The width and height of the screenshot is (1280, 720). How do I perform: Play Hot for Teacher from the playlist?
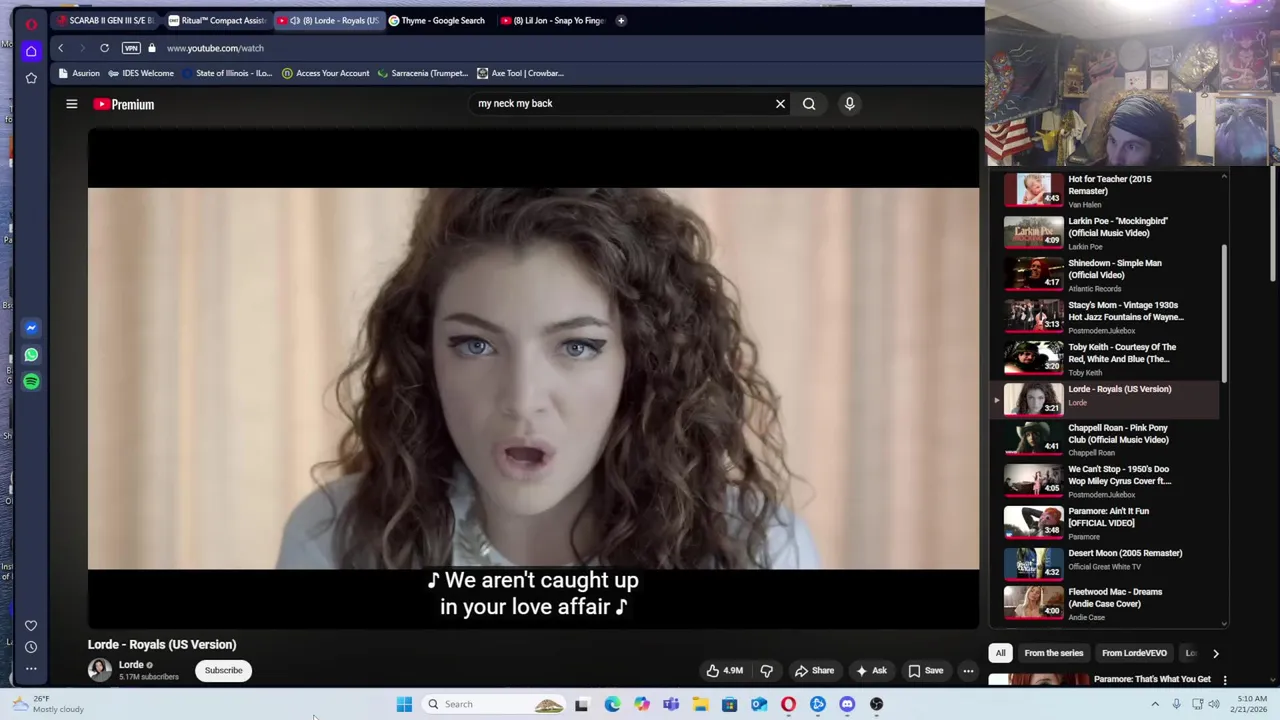tap(1106, 190)
